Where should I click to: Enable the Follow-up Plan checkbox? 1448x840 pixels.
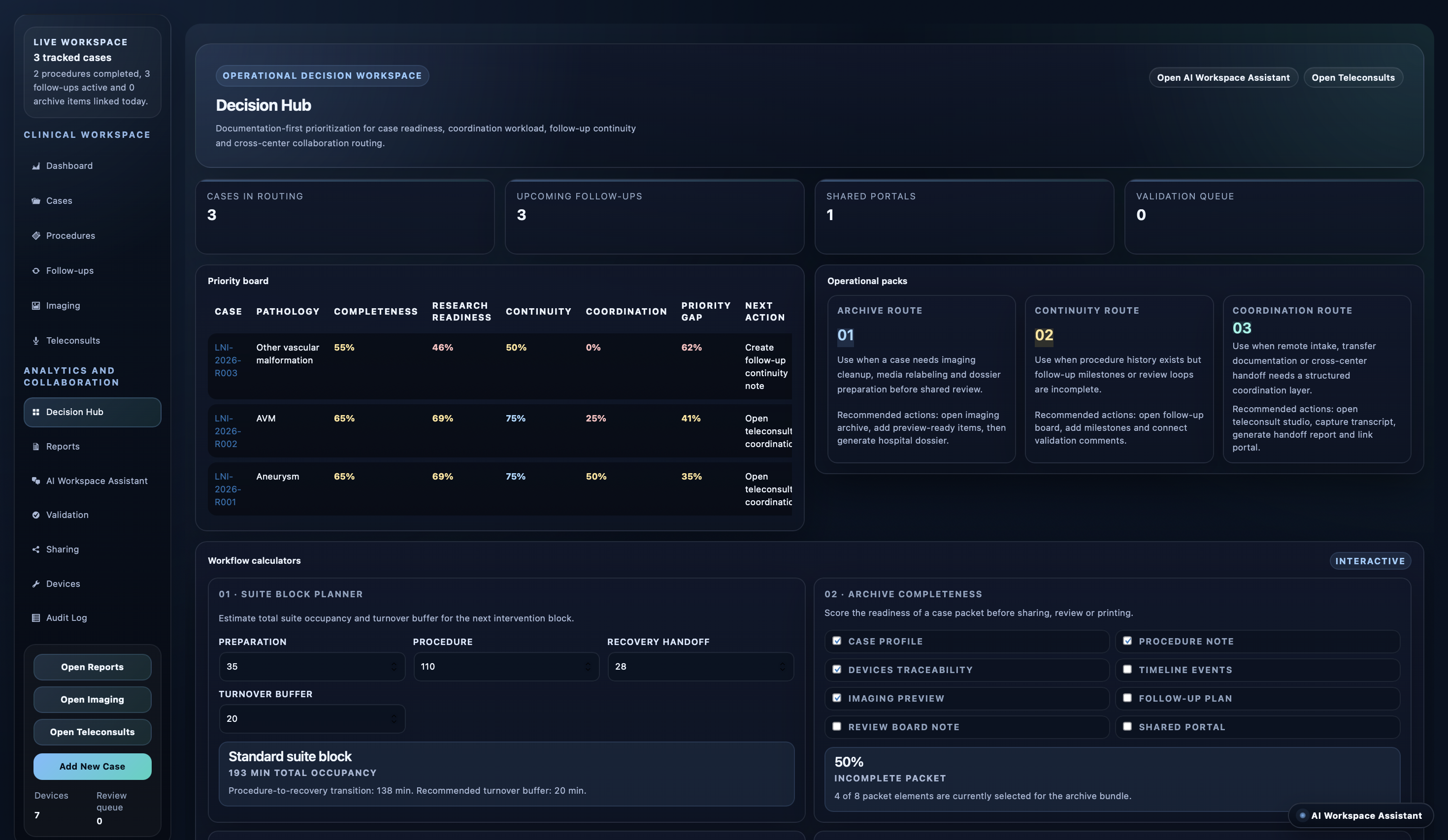pos(1127,698)
